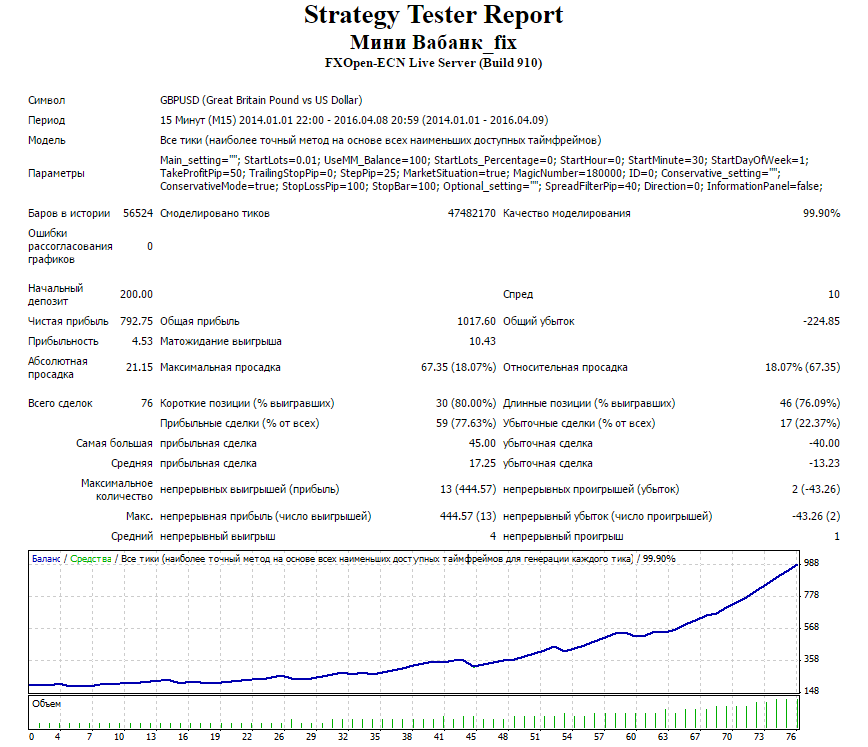868x747 pixels.
Task: Select the Main_setting StartLots parameters line
Action: (484, 160)
